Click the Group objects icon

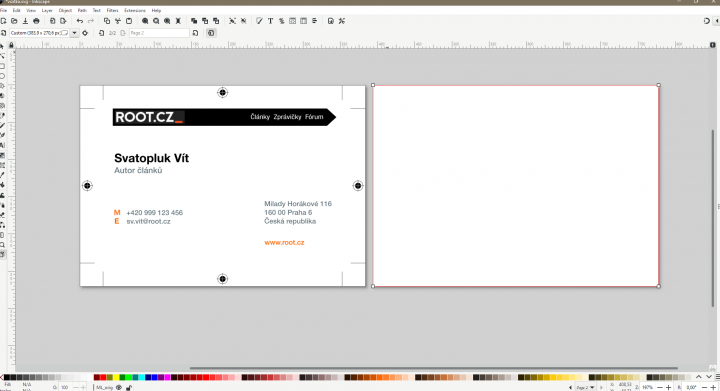pos(232,21)
